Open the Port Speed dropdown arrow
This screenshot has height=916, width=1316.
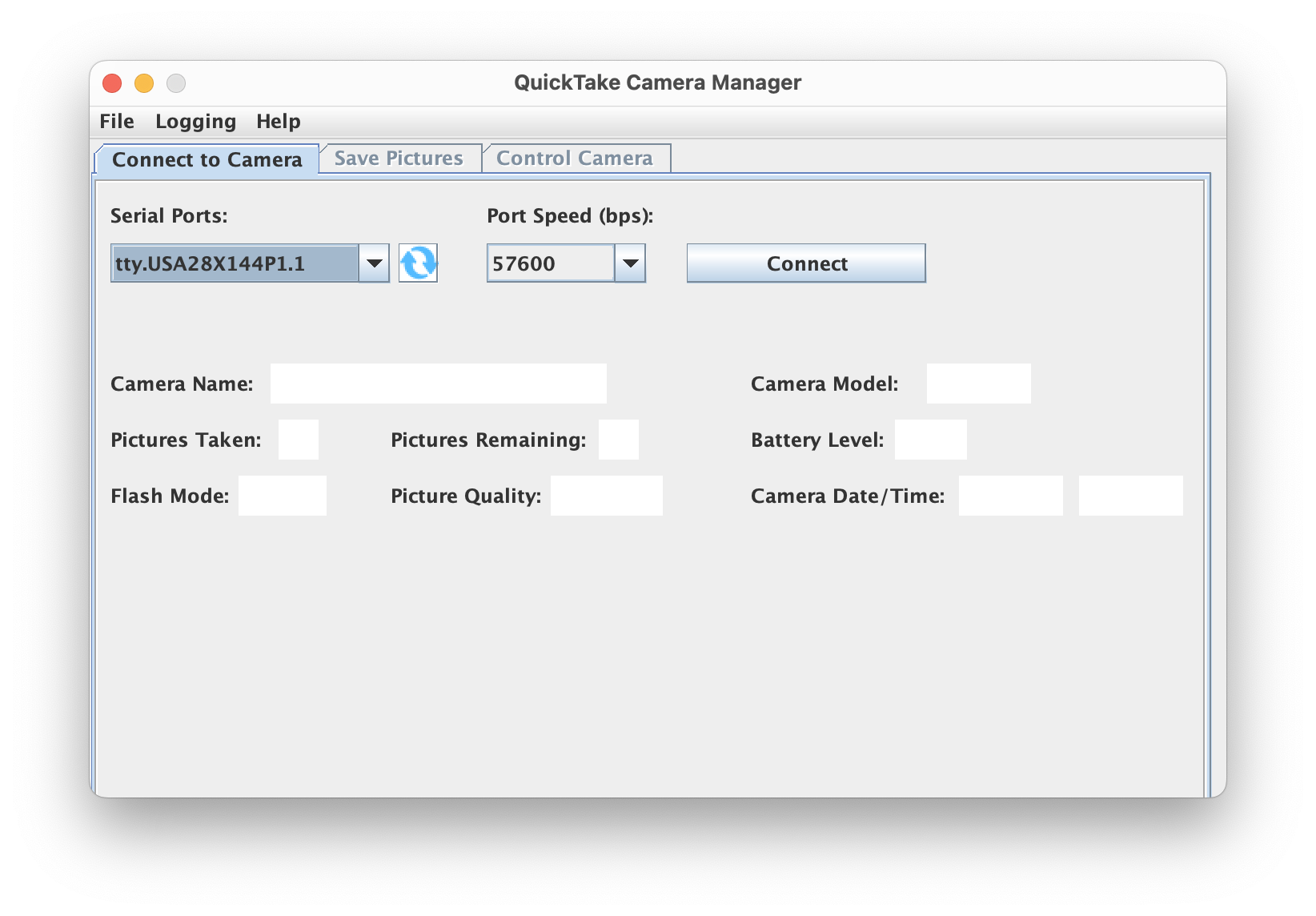pos(630,263)
